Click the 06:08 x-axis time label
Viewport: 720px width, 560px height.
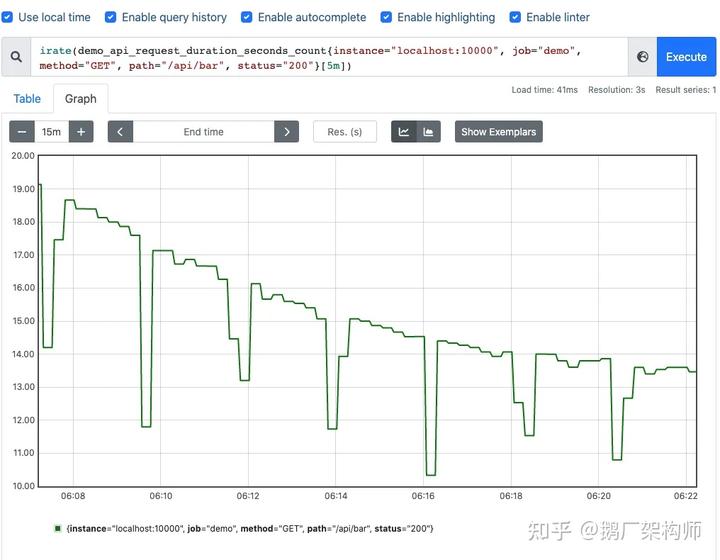click(x=73, y=496)
